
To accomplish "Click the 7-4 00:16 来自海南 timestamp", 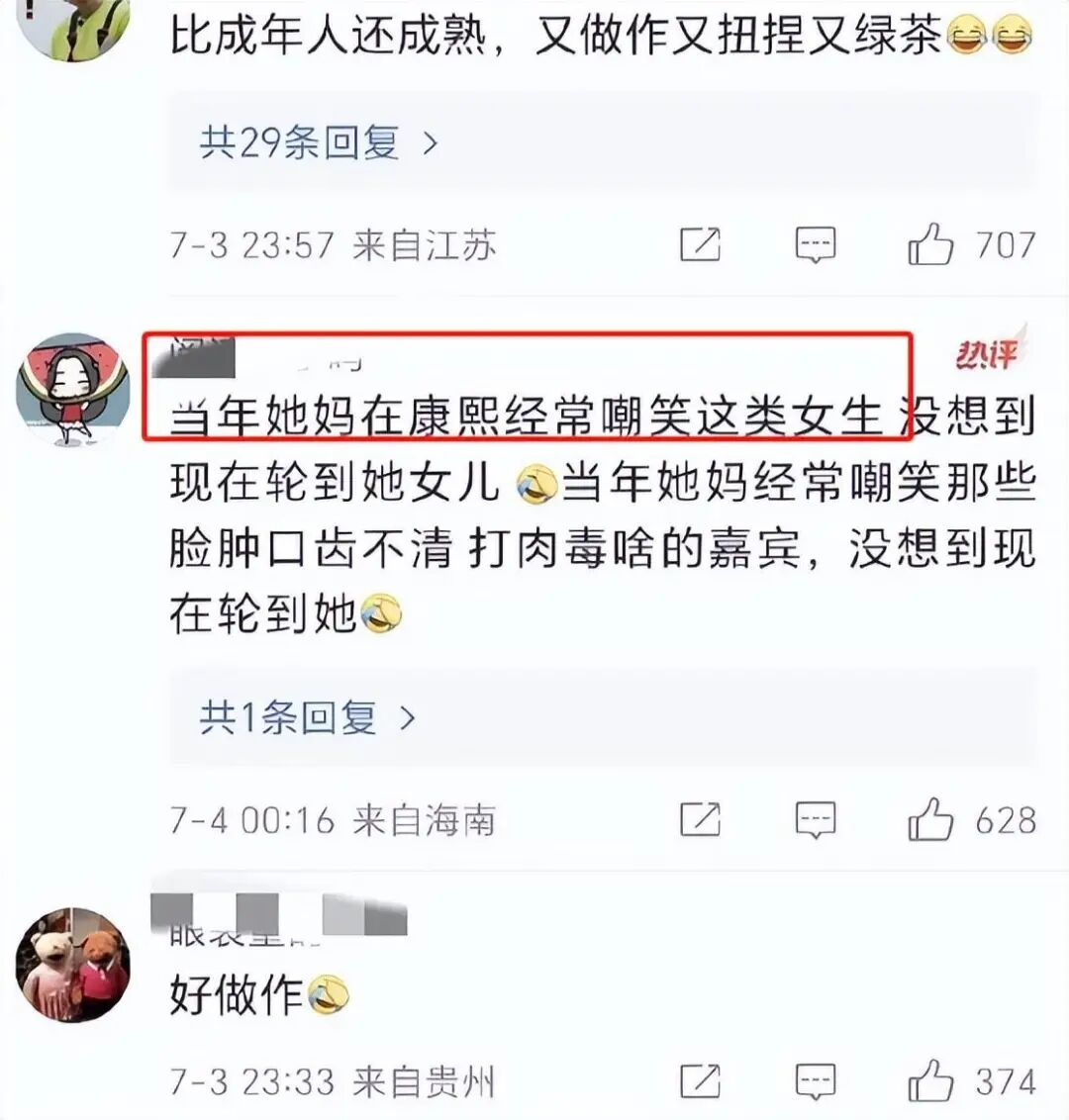I will point(333,819).
